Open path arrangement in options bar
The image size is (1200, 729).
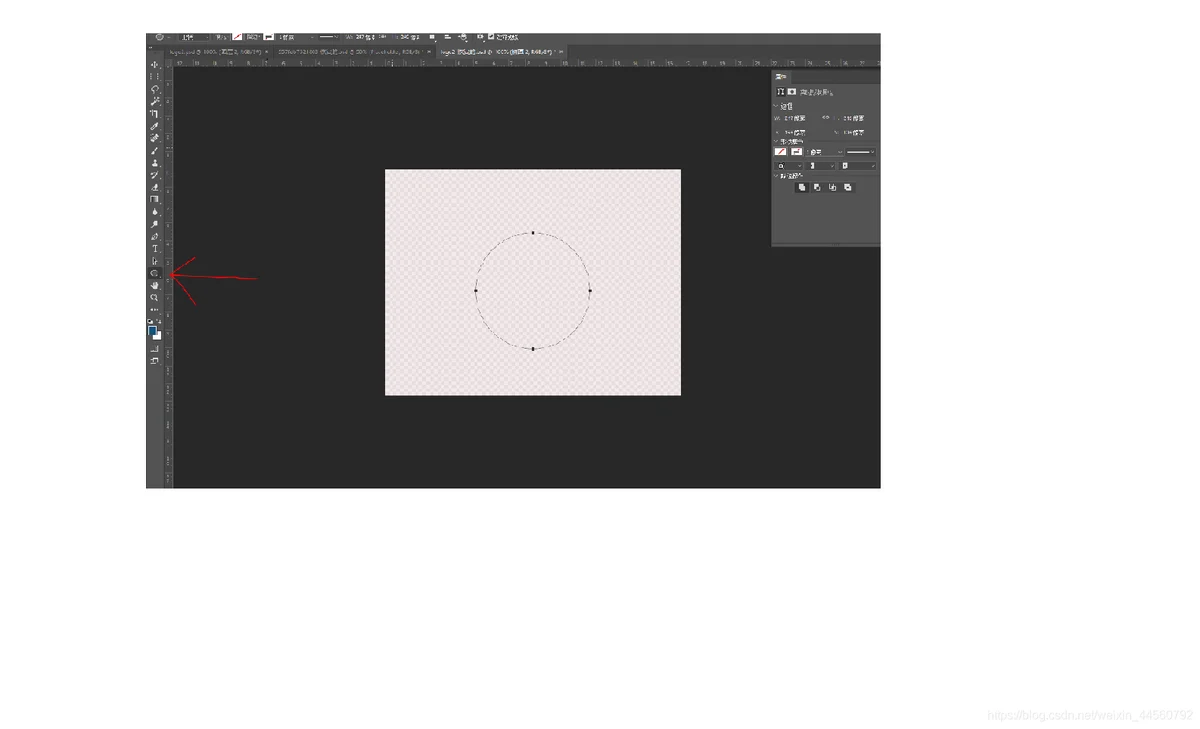(x=463, y=37)
